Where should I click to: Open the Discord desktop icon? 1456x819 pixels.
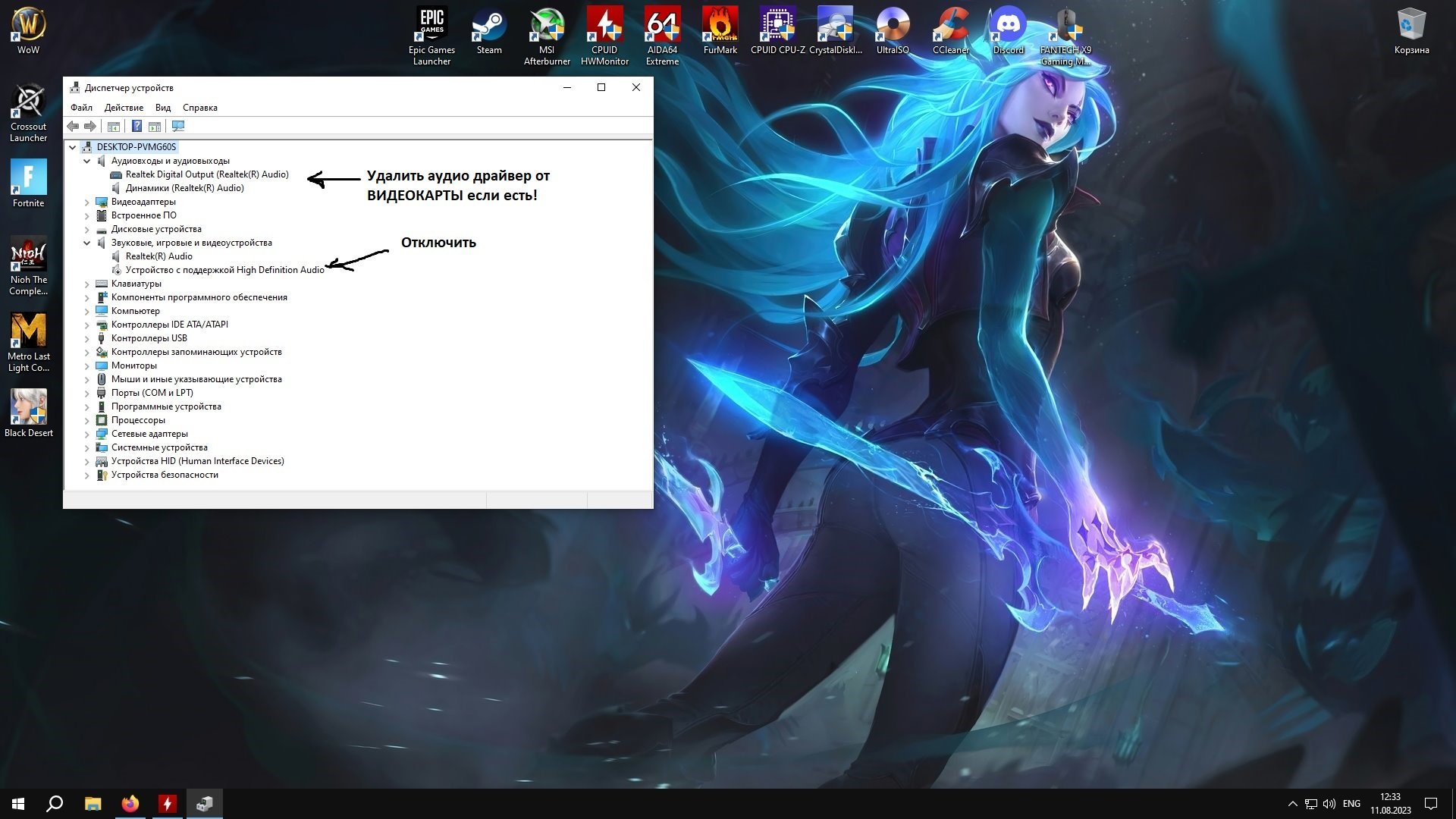coord(1008,30)
